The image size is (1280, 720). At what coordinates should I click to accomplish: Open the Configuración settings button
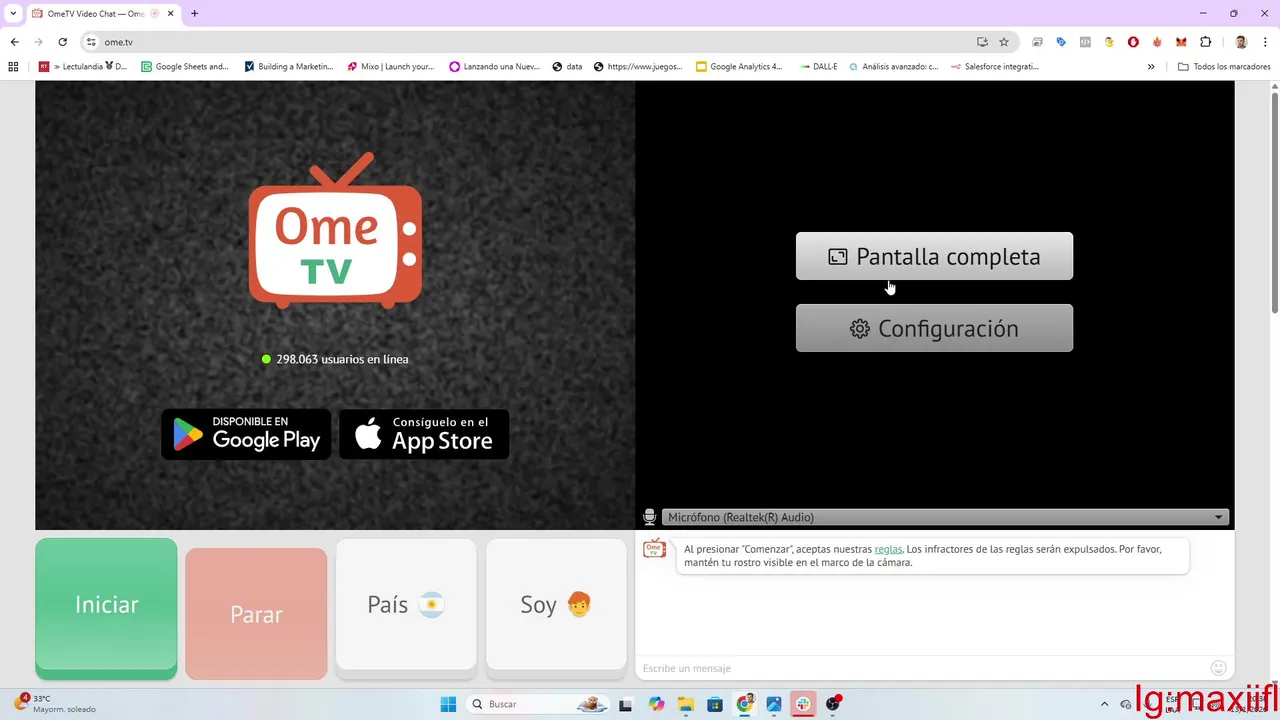pyautogui.click(x=934, y=328)
